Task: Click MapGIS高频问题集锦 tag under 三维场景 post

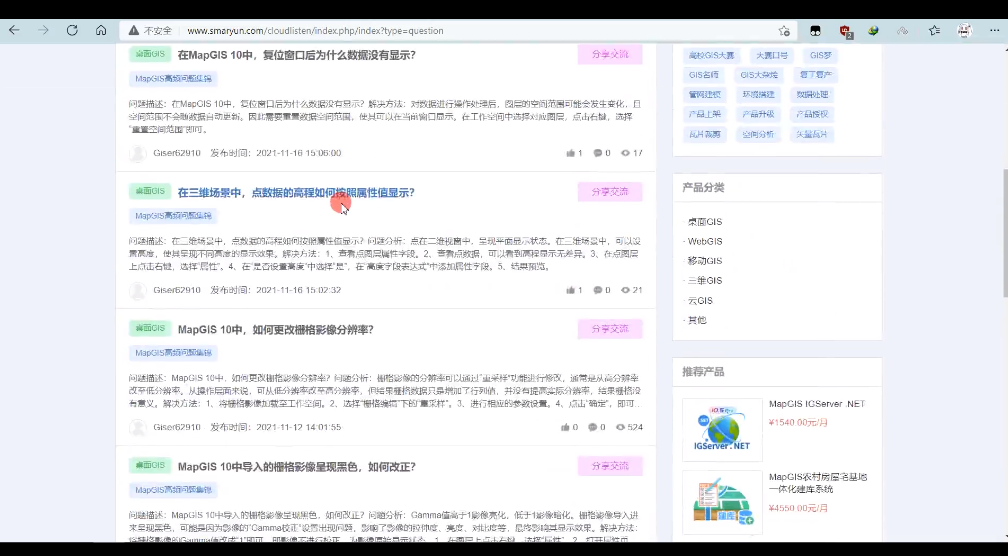Action: (x=173, y=215)
